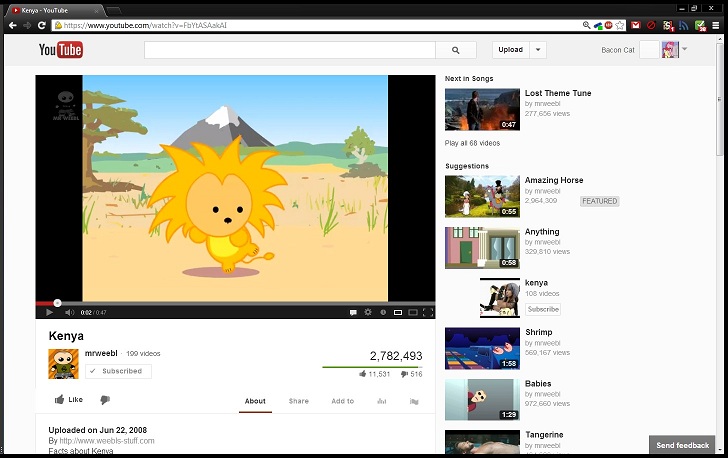Image resolution: width=728 pixels, height=458 pixels.
Task: Dislike the video with thumbs-down button
Action: (105, 400)
